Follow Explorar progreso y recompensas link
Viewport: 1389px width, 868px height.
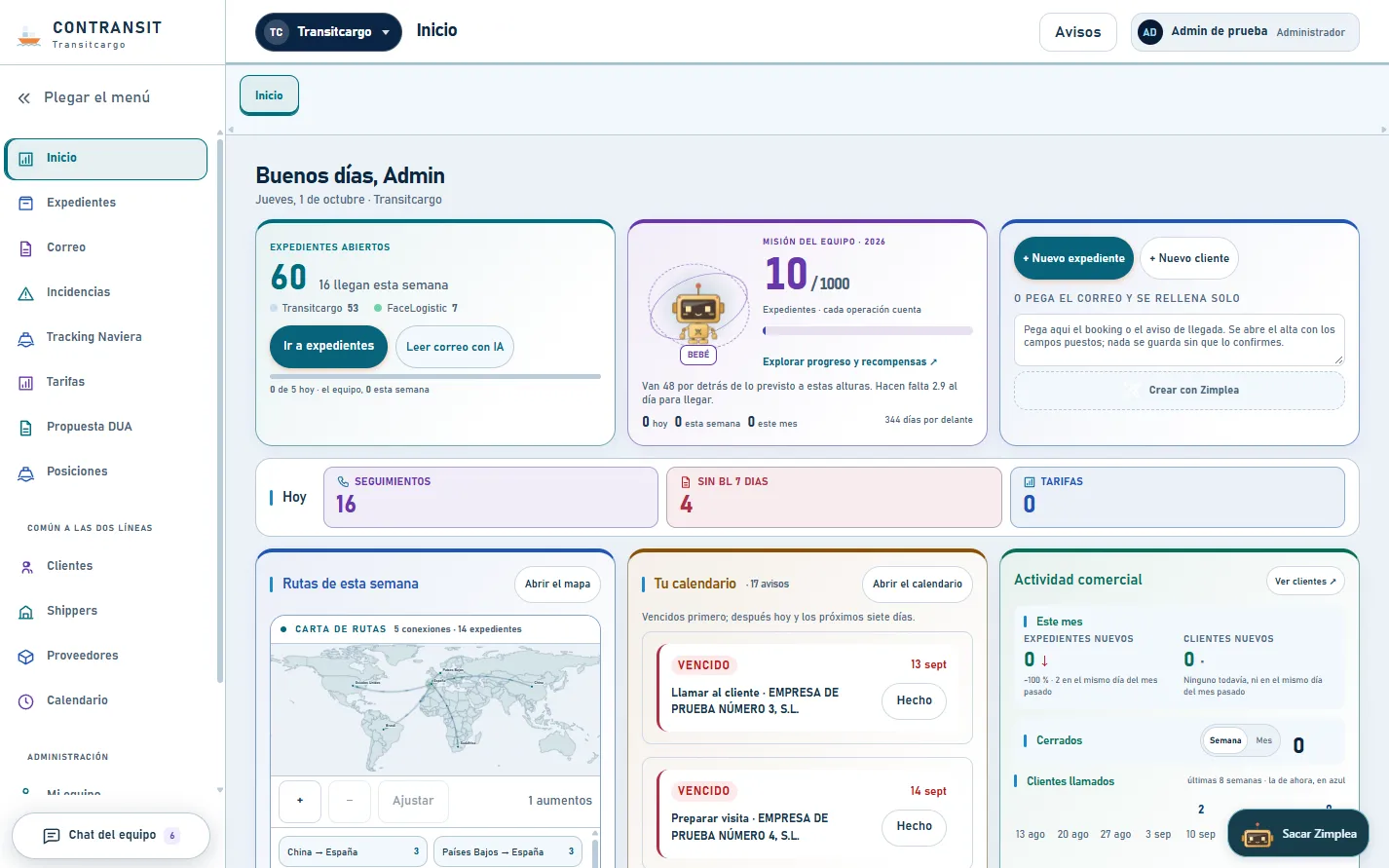tap(849, 361)
